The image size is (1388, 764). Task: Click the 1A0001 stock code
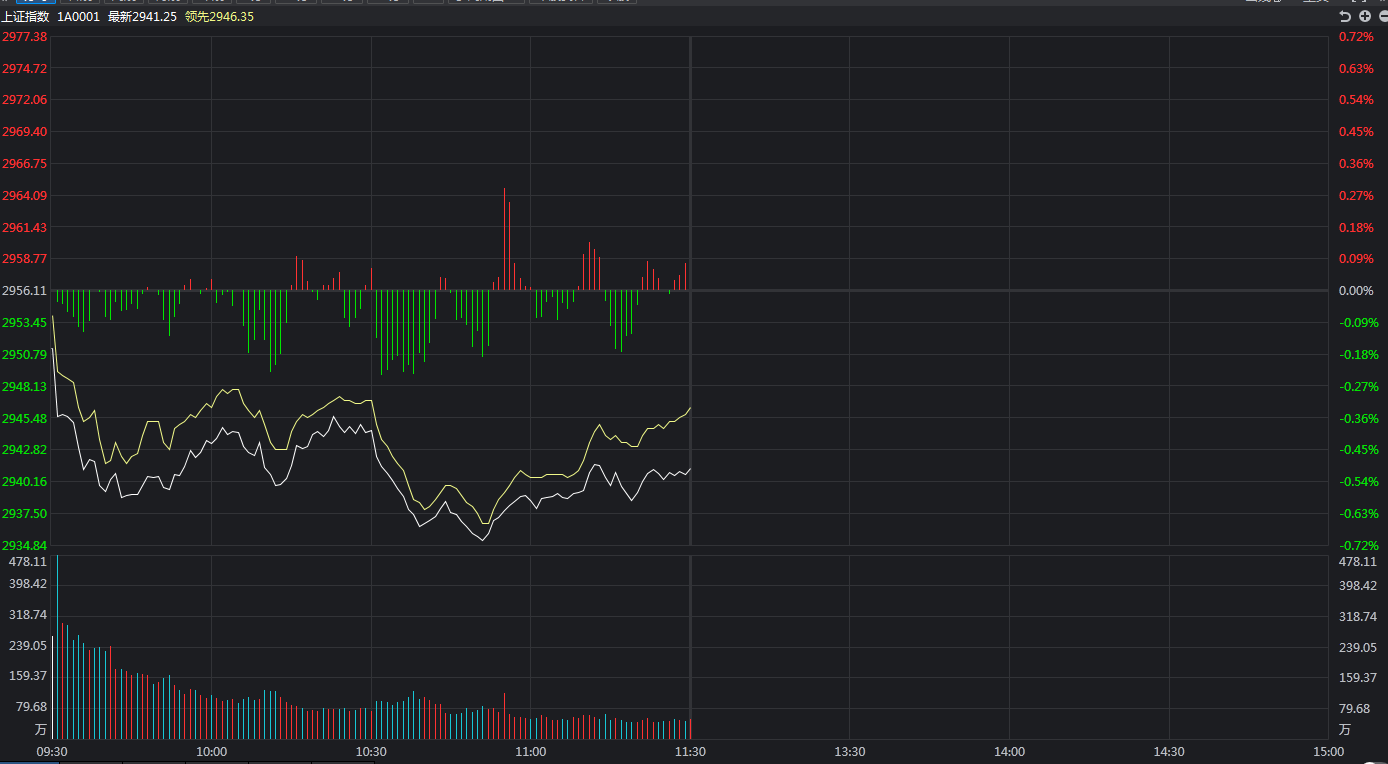pos(78,17)
